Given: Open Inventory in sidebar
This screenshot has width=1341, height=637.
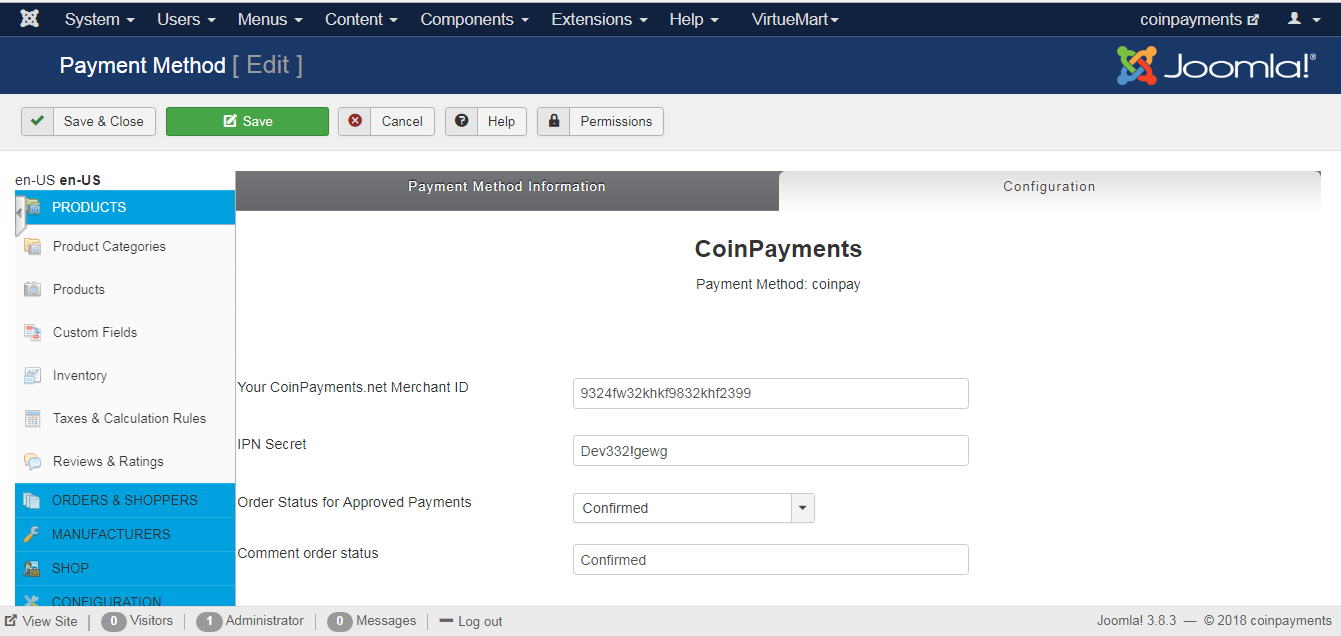Looking at the screenshot, I should pos(80,375).
